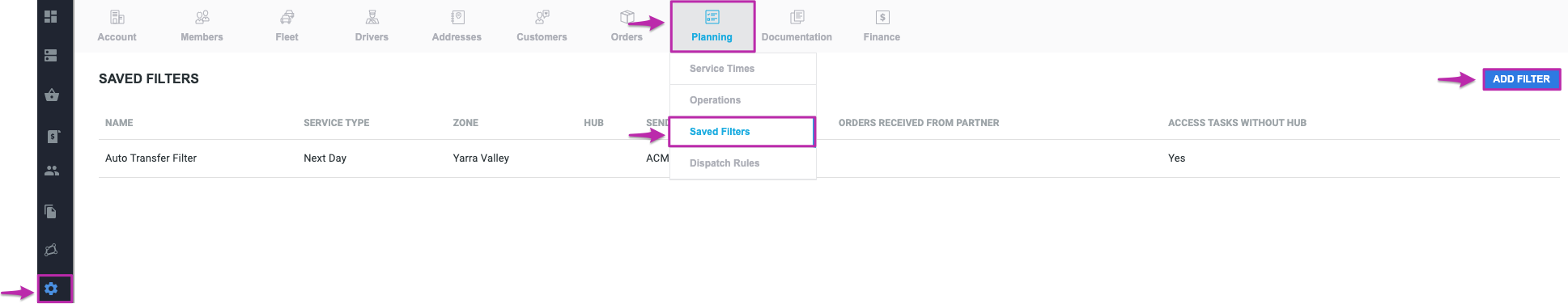Open the people group sidebar icon
Viewport: 1568px width, 304px height.
click(x=52, y=171)
